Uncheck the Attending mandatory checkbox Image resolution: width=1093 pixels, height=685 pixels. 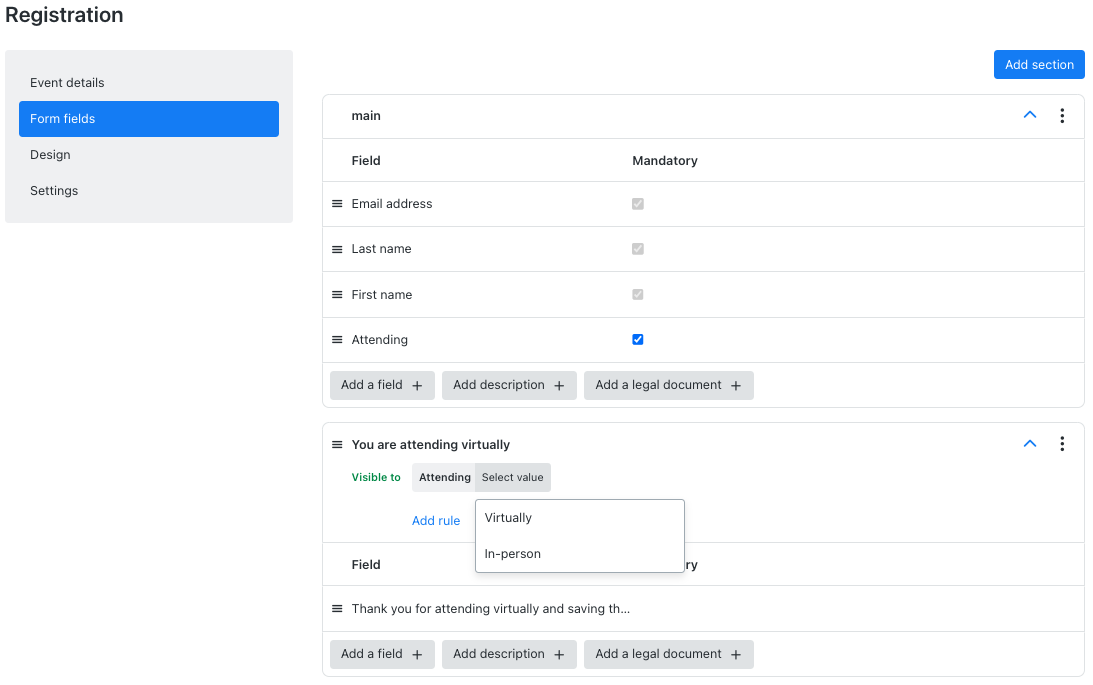(x=638, y=339)
